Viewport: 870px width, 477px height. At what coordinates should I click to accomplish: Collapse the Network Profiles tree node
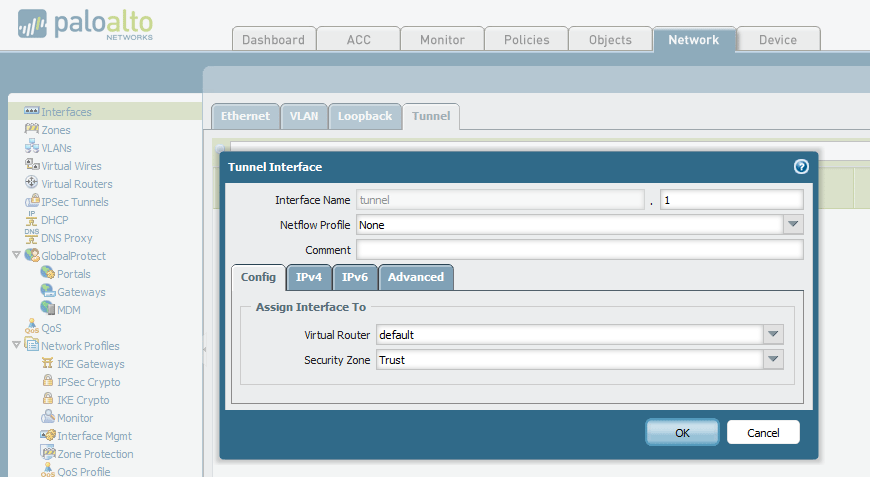click(16, 346)
